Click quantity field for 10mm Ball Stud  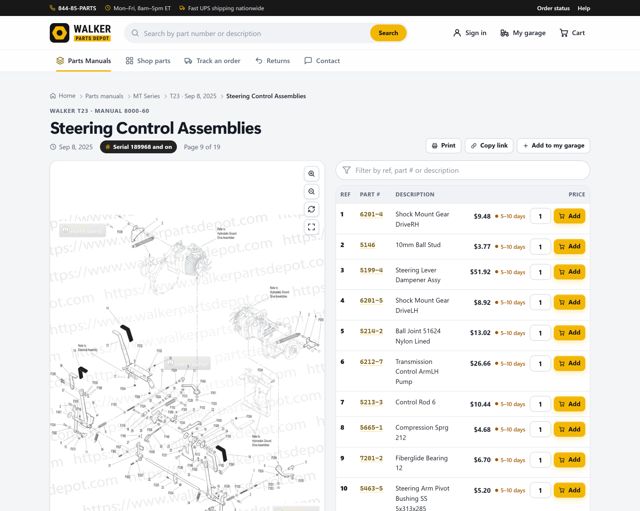pos(540,247)
